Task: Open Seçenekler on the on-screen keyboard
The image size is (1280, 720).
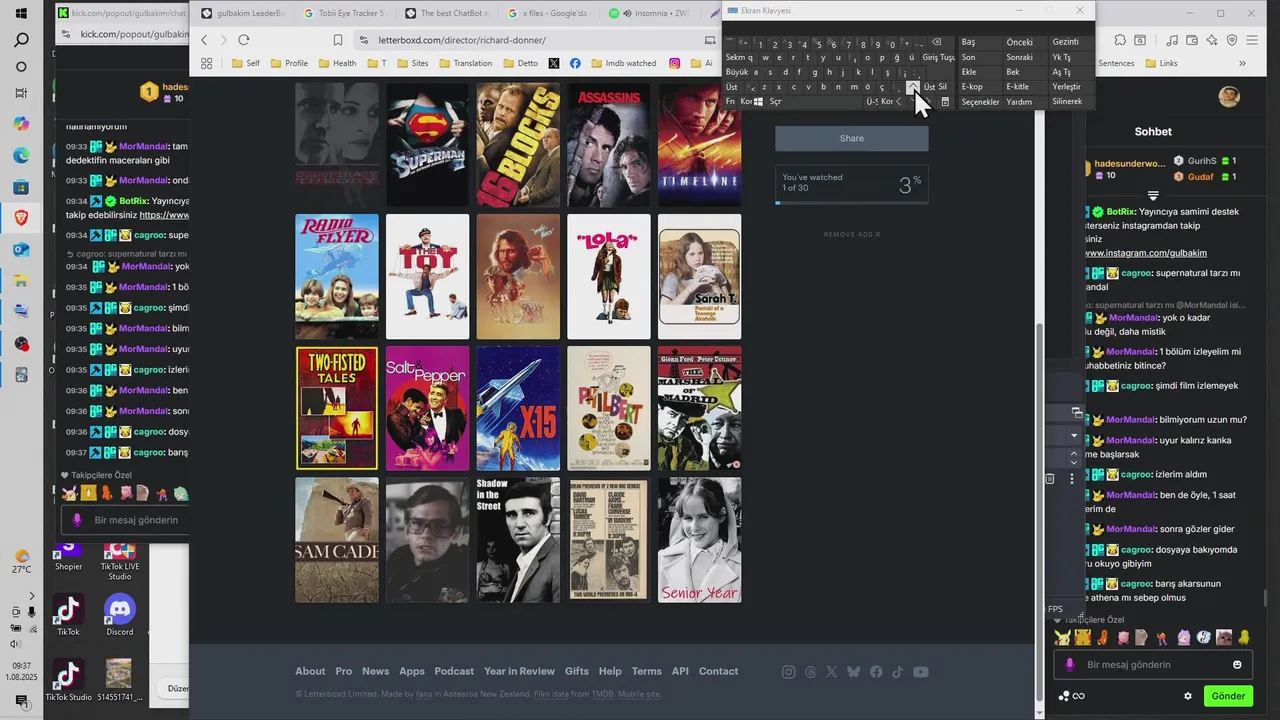Action: (980, 102)
